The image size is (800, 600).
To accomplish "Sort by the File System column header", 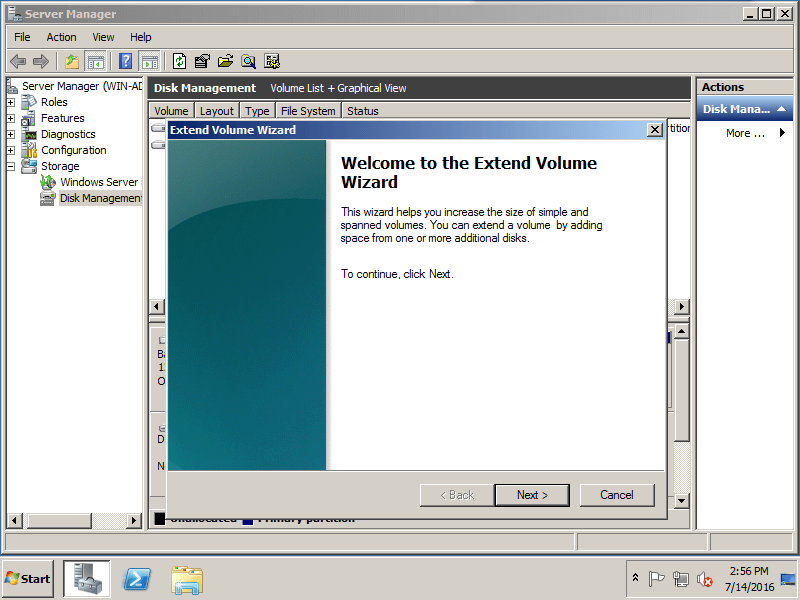I will 308,111.
